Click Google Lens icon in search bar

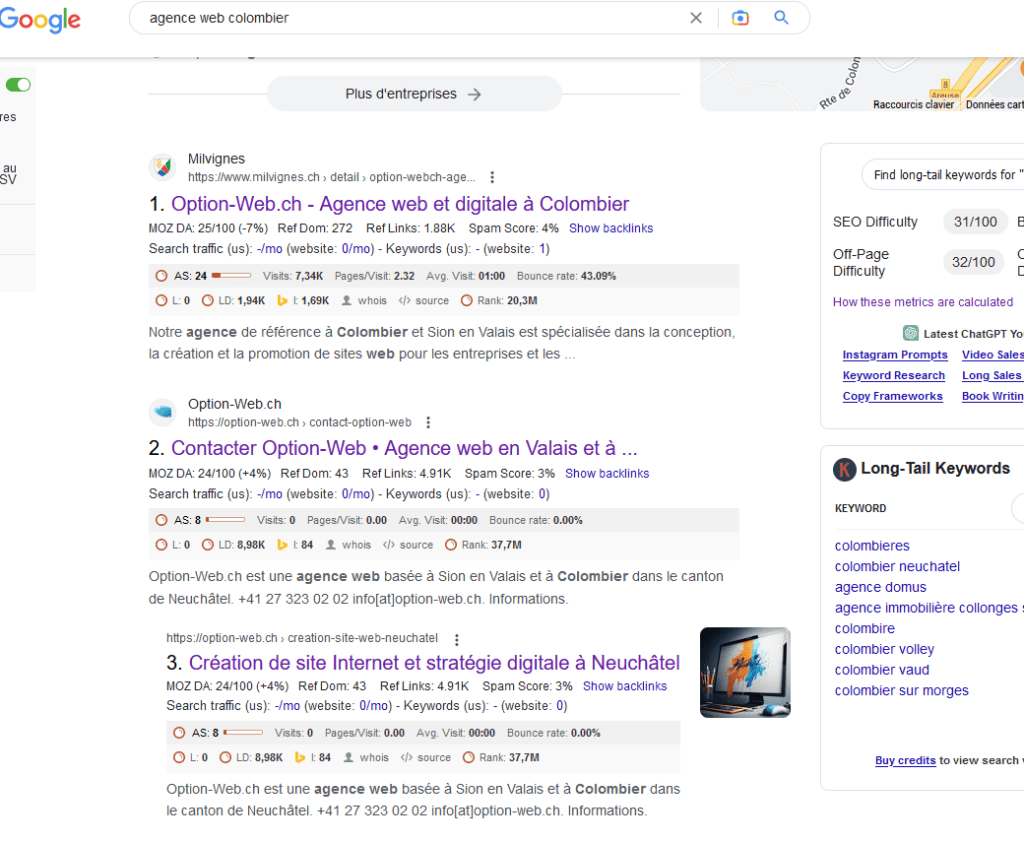coord(740,17)
